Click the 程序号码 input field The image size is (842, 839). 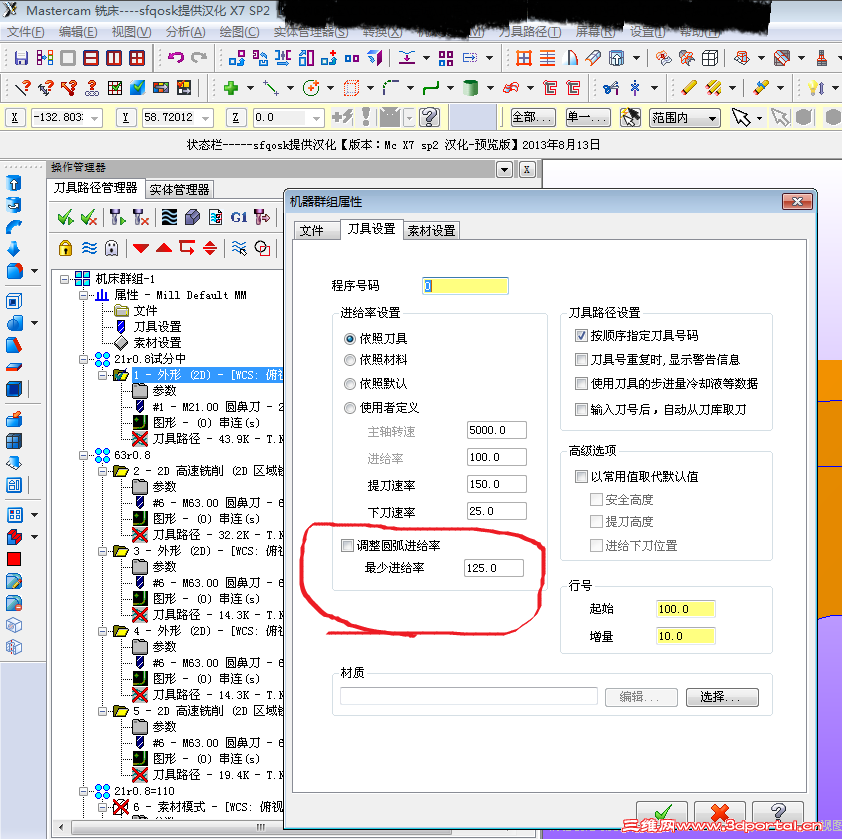coord(466,286)
